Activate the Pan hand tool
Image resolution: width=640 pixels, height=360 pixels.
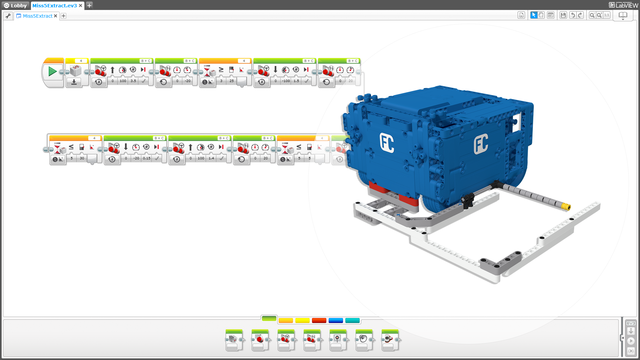point(542,15)
